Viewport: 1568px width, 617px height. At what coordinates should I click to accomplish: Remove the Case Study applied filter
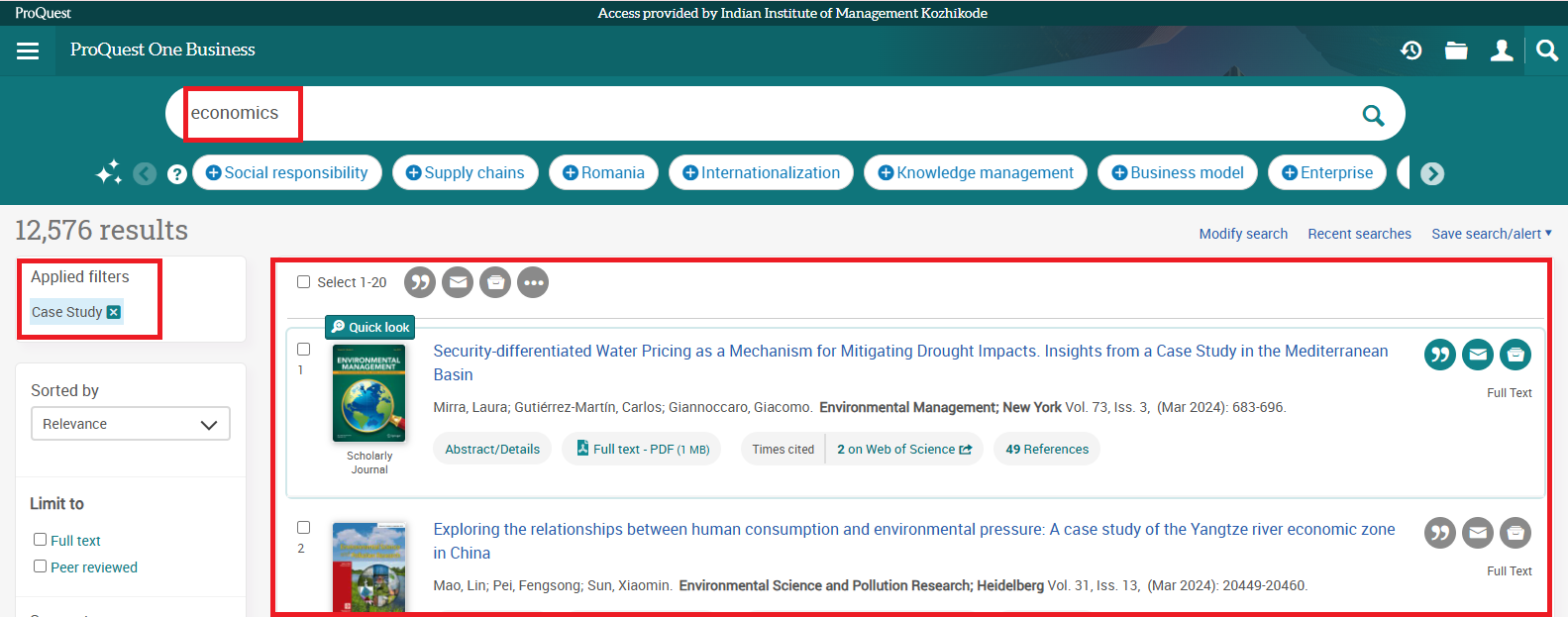tap(114, 312)
